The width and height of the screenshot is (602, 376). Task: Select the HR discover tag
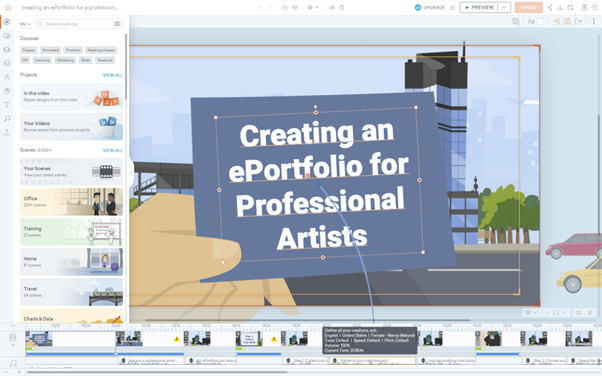click(25, 60)
